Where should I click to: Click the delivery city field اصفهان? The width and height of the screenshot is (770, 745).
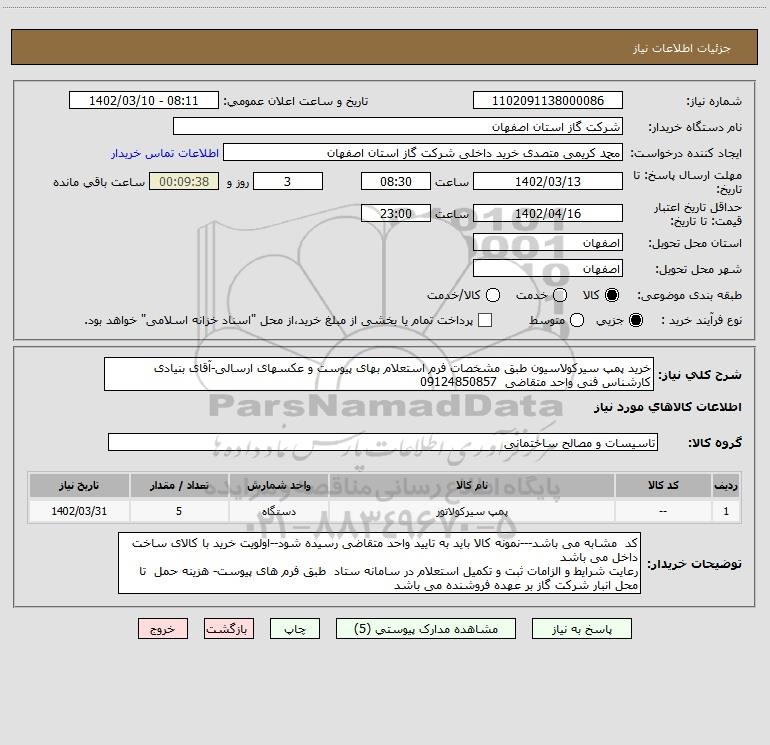click(x=548, y=269)
